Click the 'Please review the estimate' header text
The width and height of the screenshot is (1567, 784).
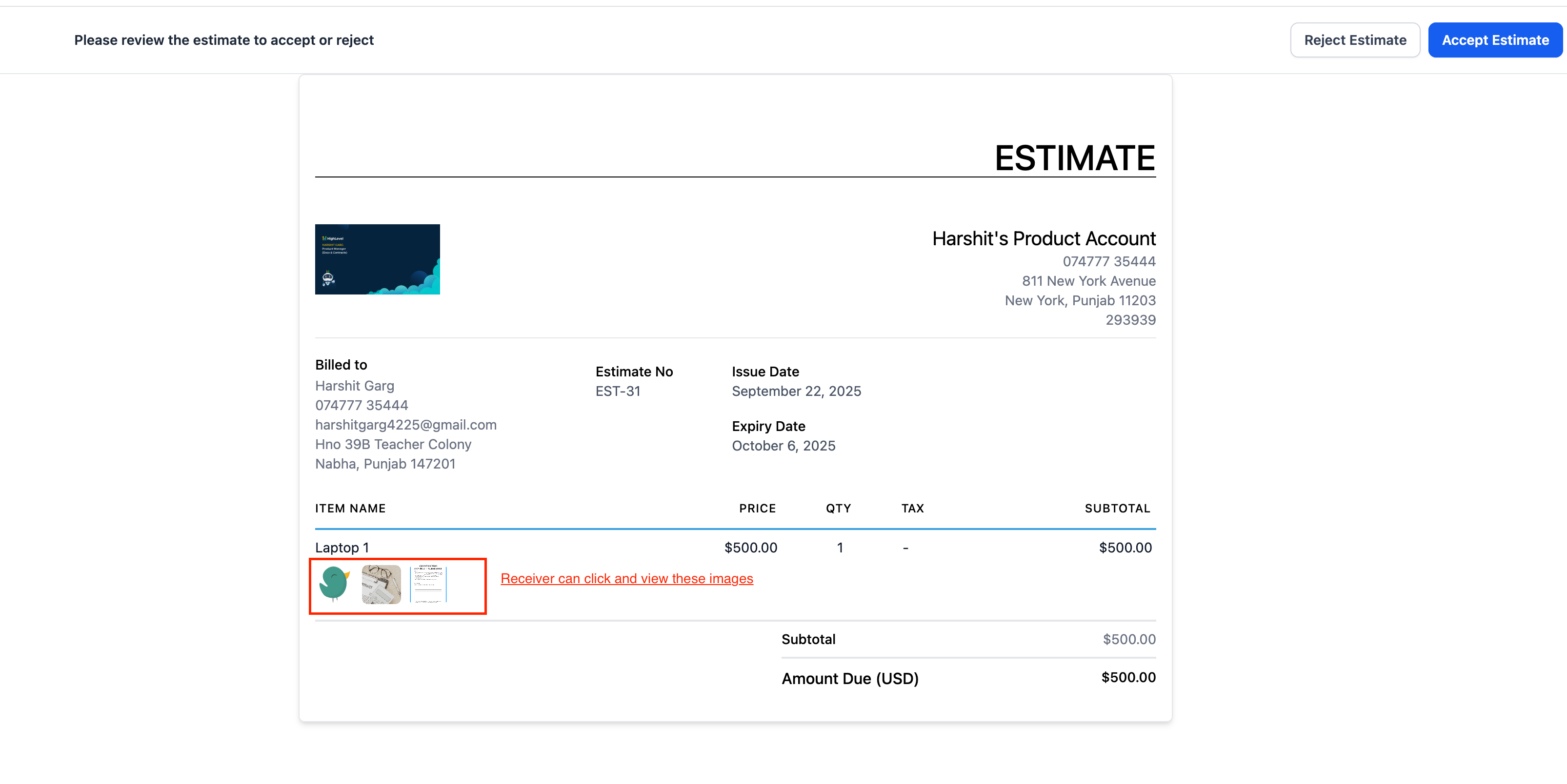[x=224, y=40]
